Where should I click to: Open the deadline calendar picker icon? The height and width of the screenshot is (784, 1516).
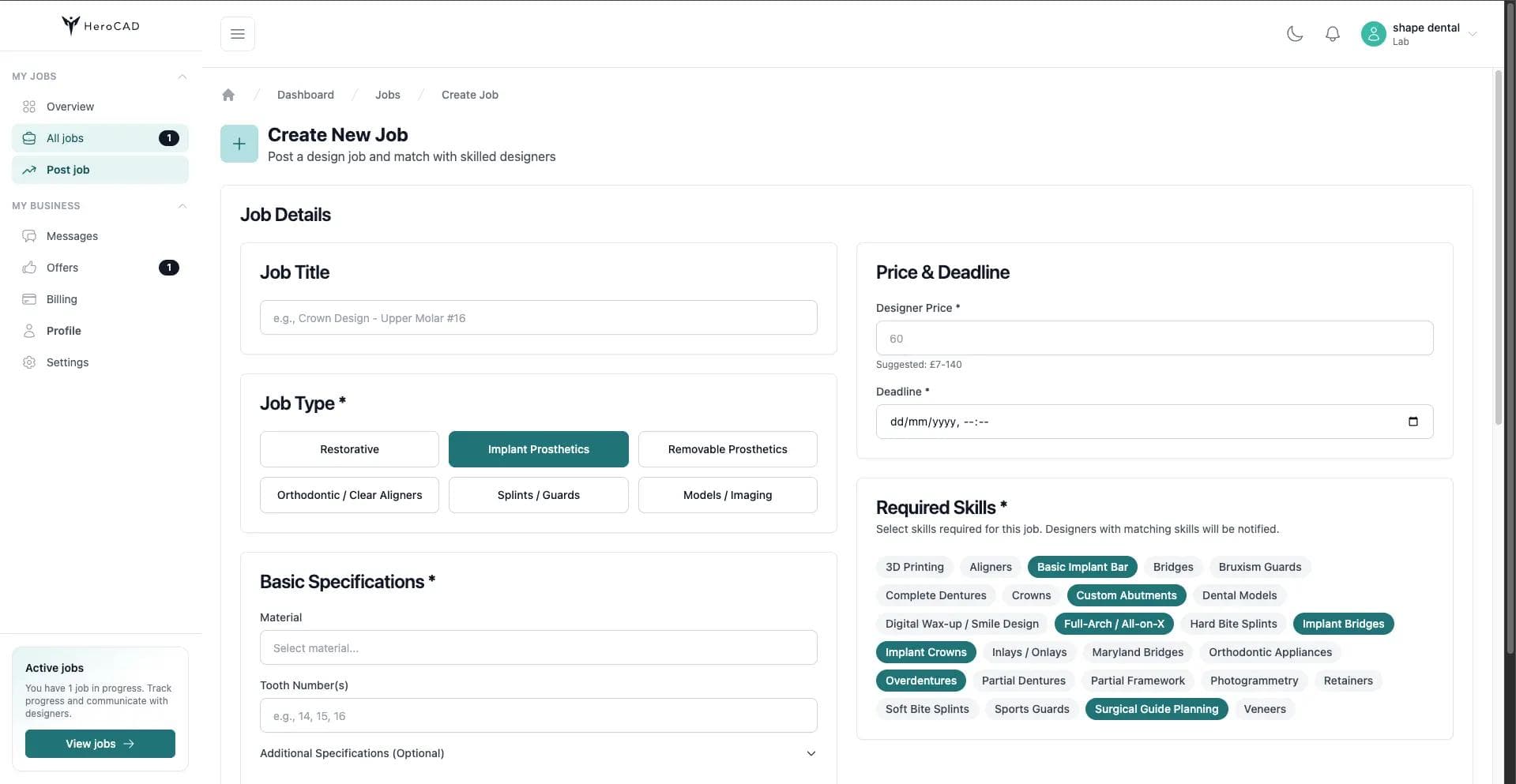tap(1413, 422)
